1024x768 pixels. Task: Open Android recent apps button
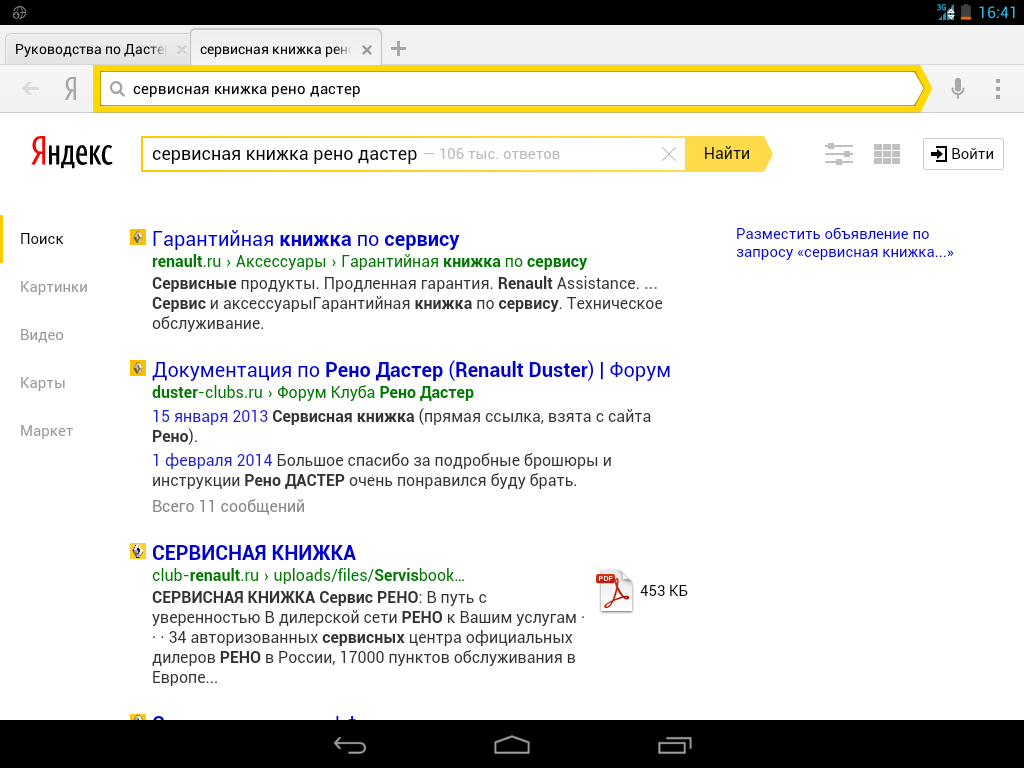[x=674, y=744]
